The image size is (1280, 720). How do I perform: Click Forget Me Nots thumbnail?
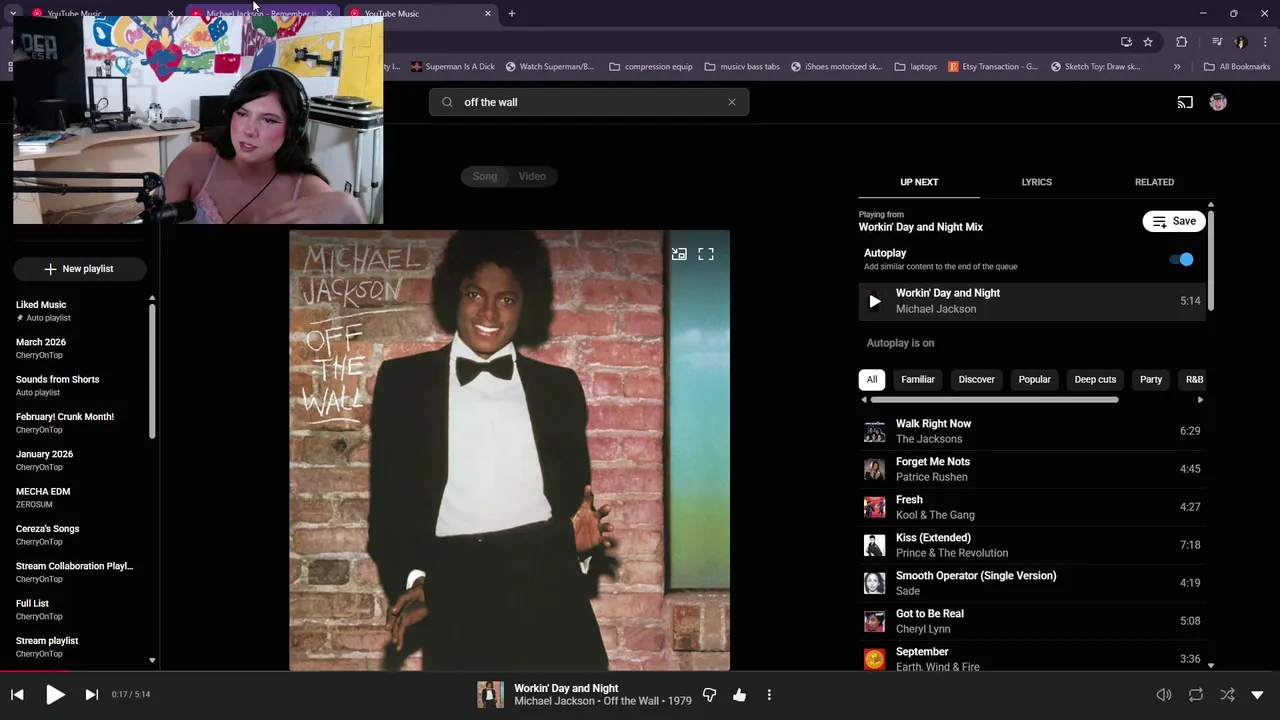click(x=875, y=469)
